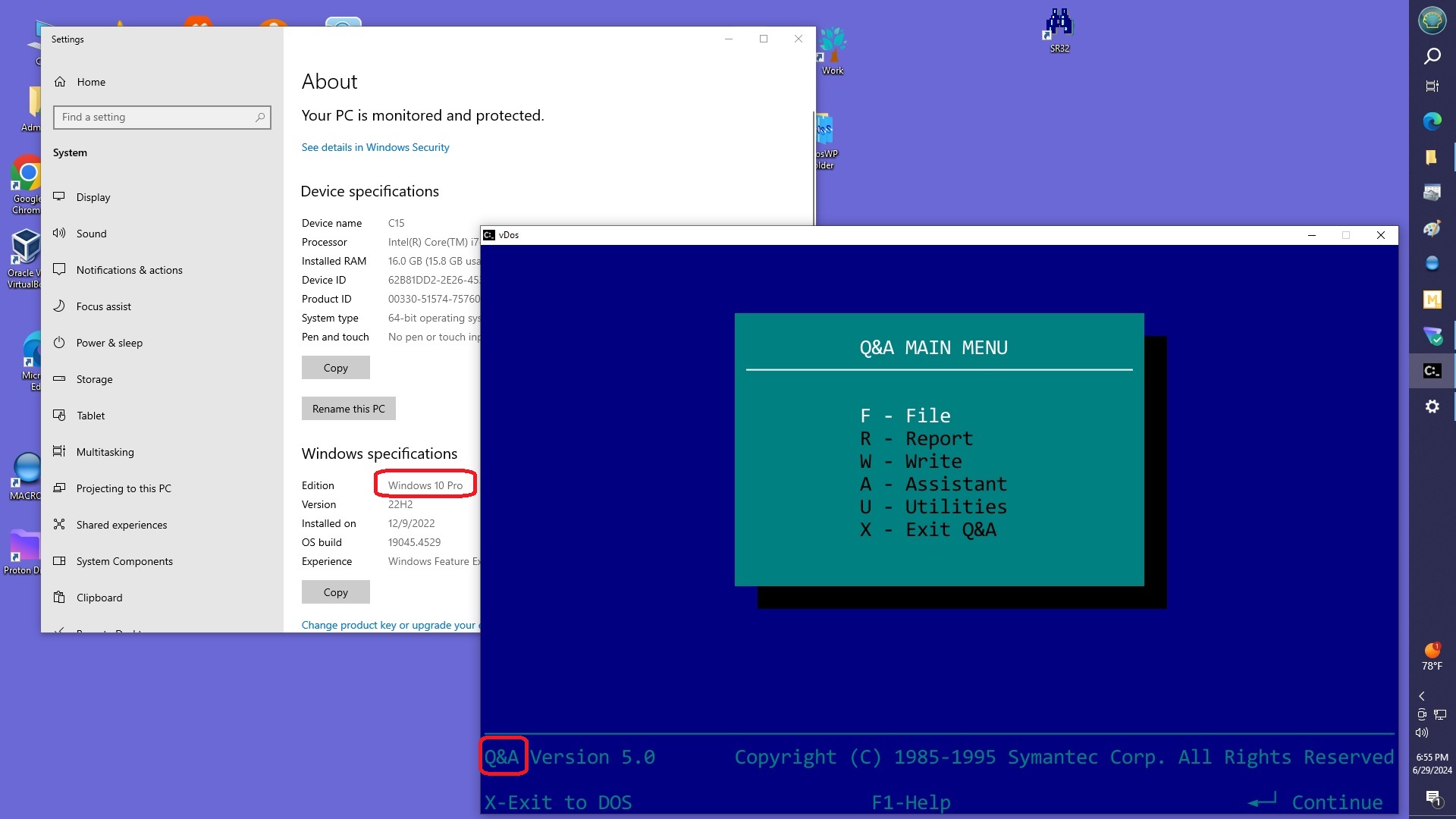Viewport: 1456px width, 819px height.
Task: Focus the Find a setting search box
Action: (162, 118)
